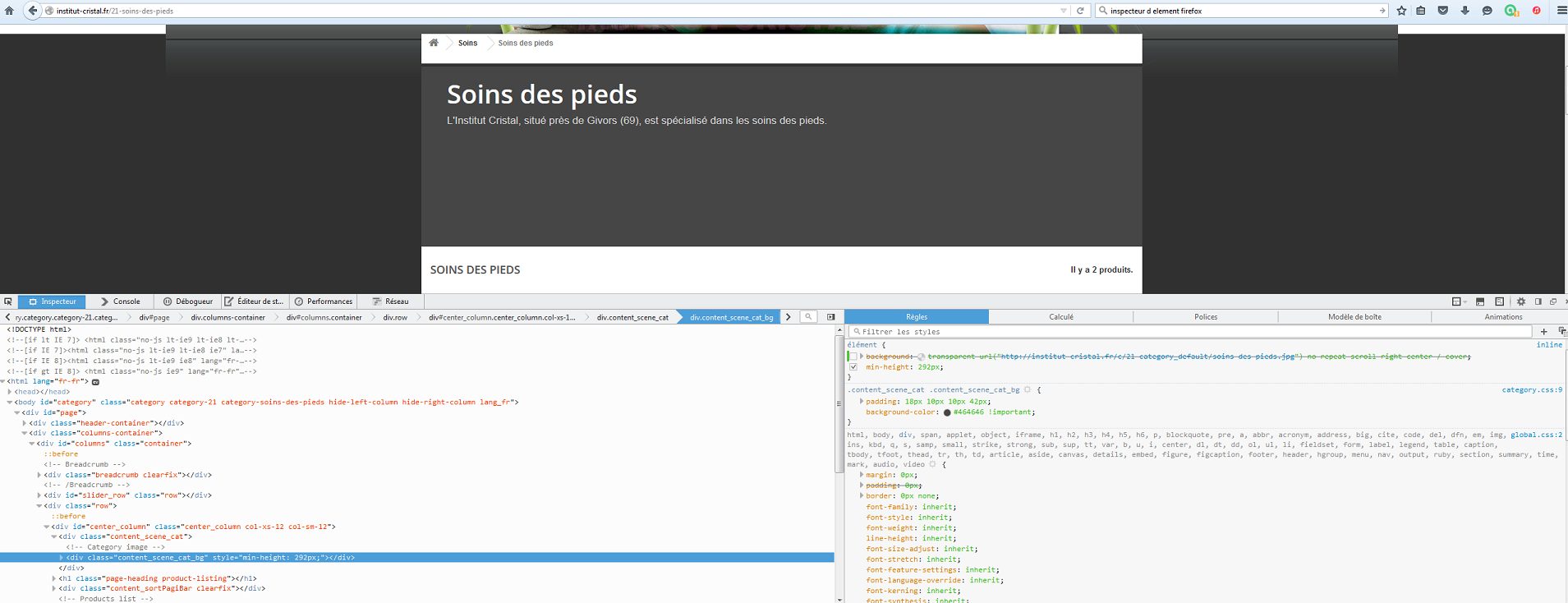
Task: Expand the slider_row div node
Action: (39, 495)
